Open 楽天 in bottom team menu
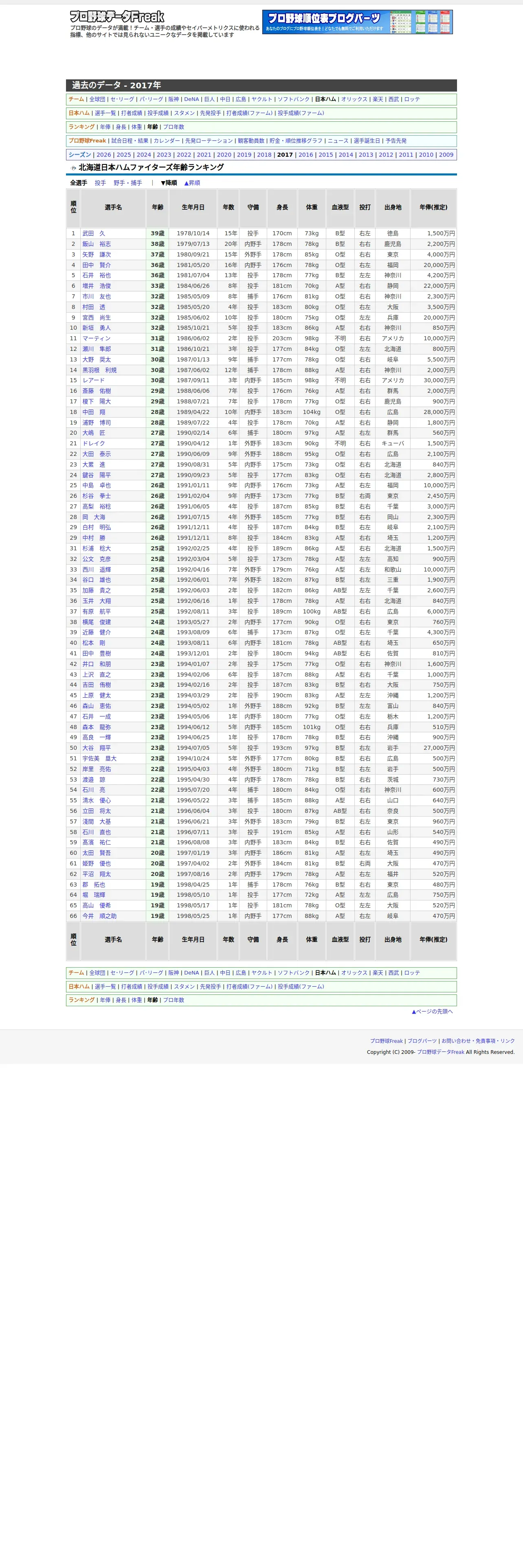The image size is (523, 1568). point(378,973)
